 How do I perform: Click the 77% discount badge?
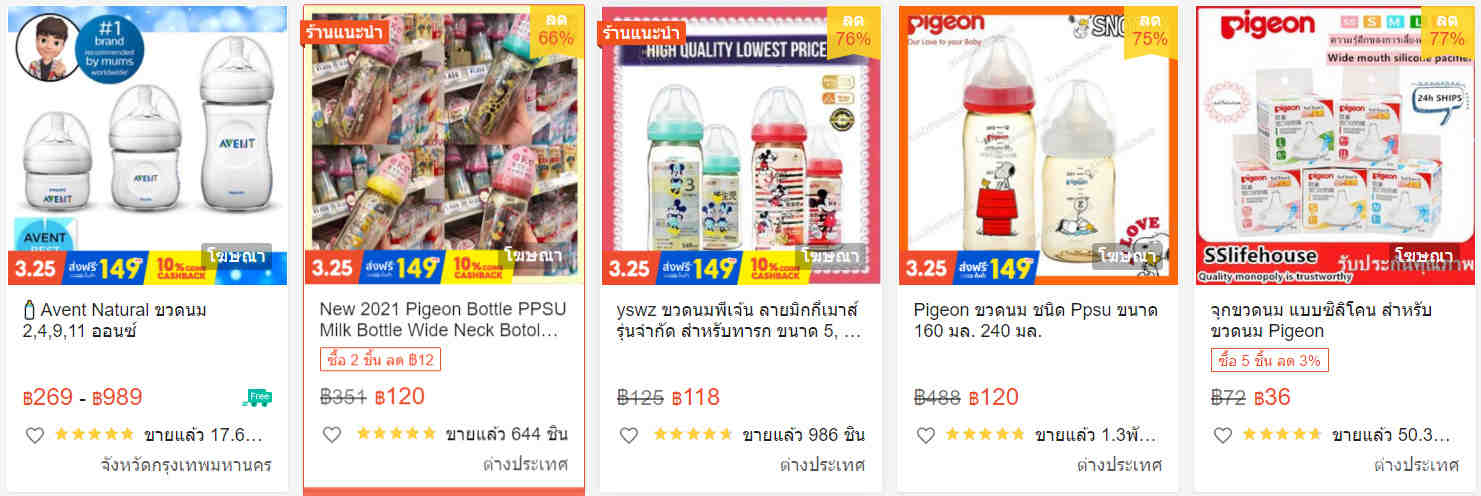tap(1447, 29)
